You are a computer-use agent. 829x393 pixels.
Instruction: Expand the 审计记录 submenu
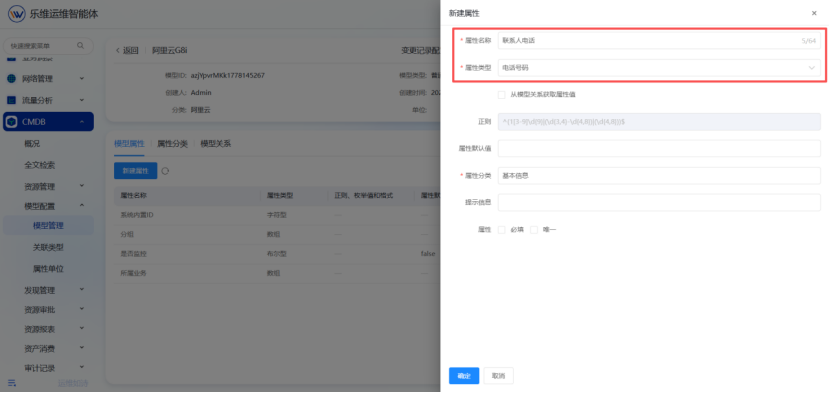82,367
